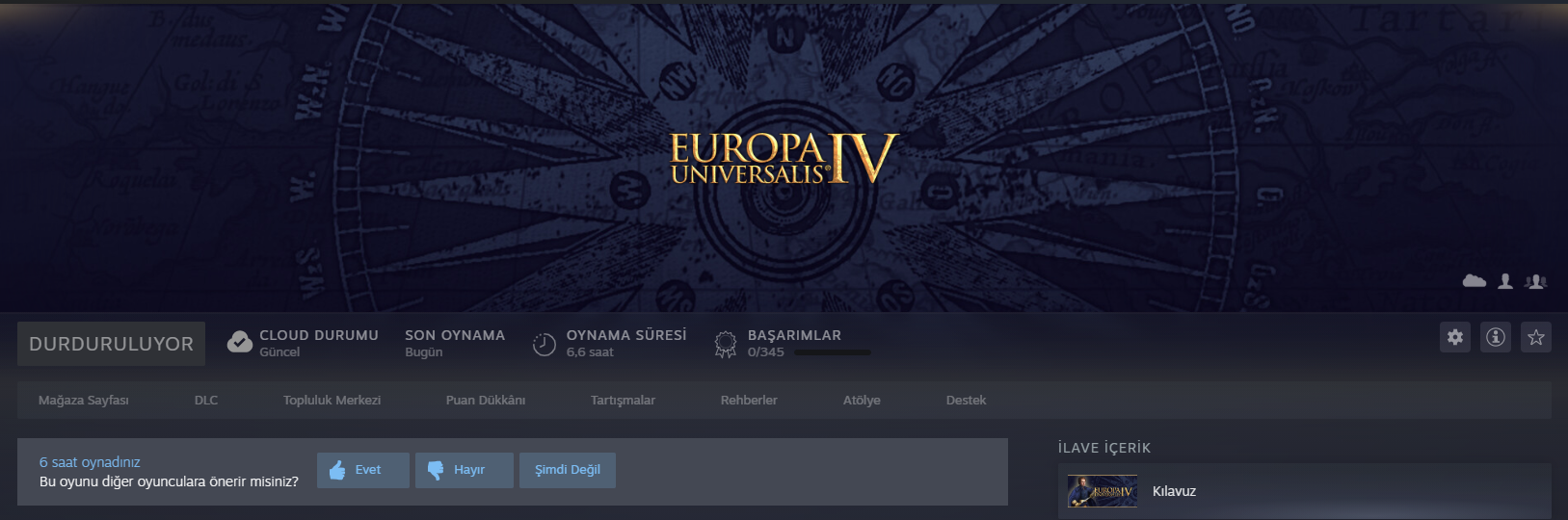
Task: Dismiss prompt with Şimdi Değil
Action: click(x=568, y=470)
